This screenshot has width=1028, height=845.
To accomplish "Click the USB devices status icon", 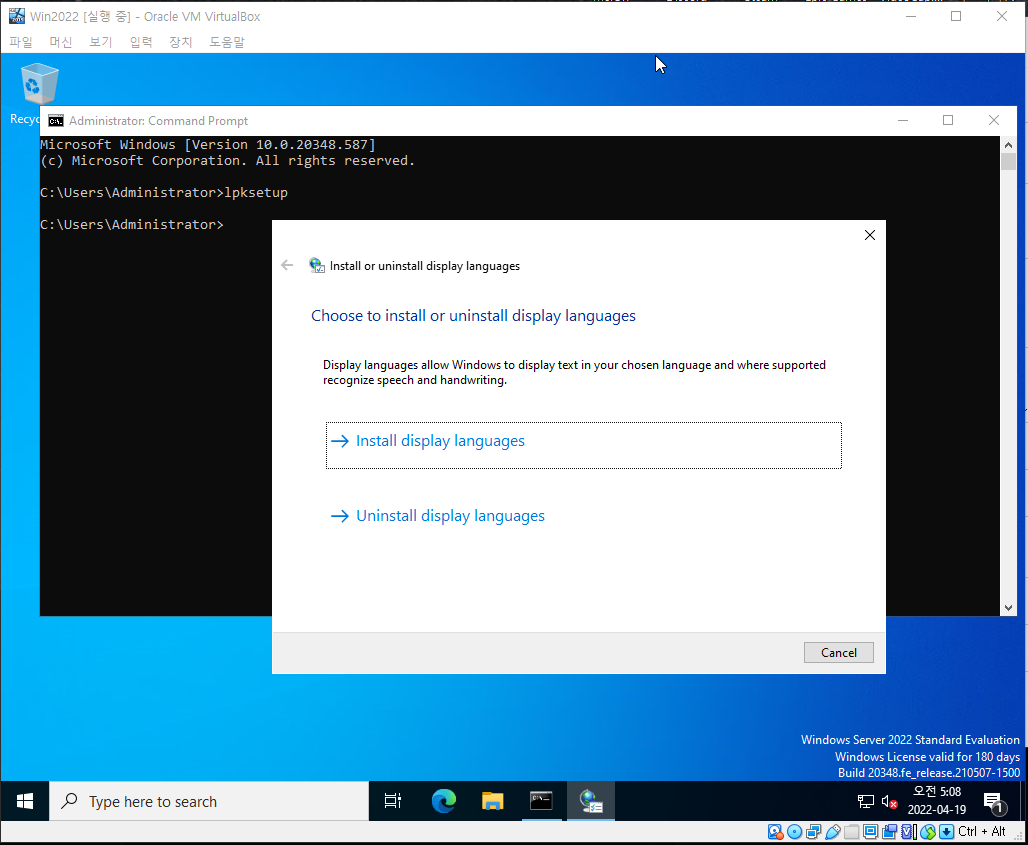I will tap(833, 832).
